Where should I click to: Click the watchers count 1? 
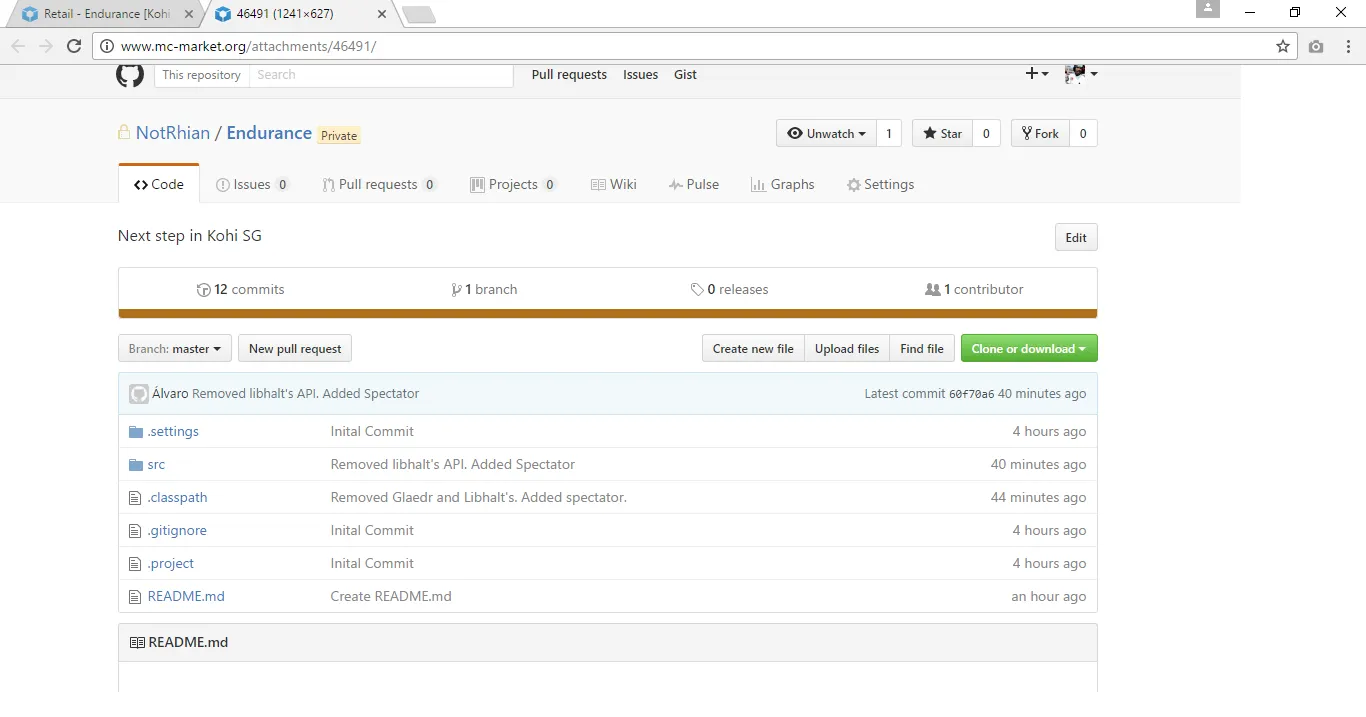tap(889, 133)
